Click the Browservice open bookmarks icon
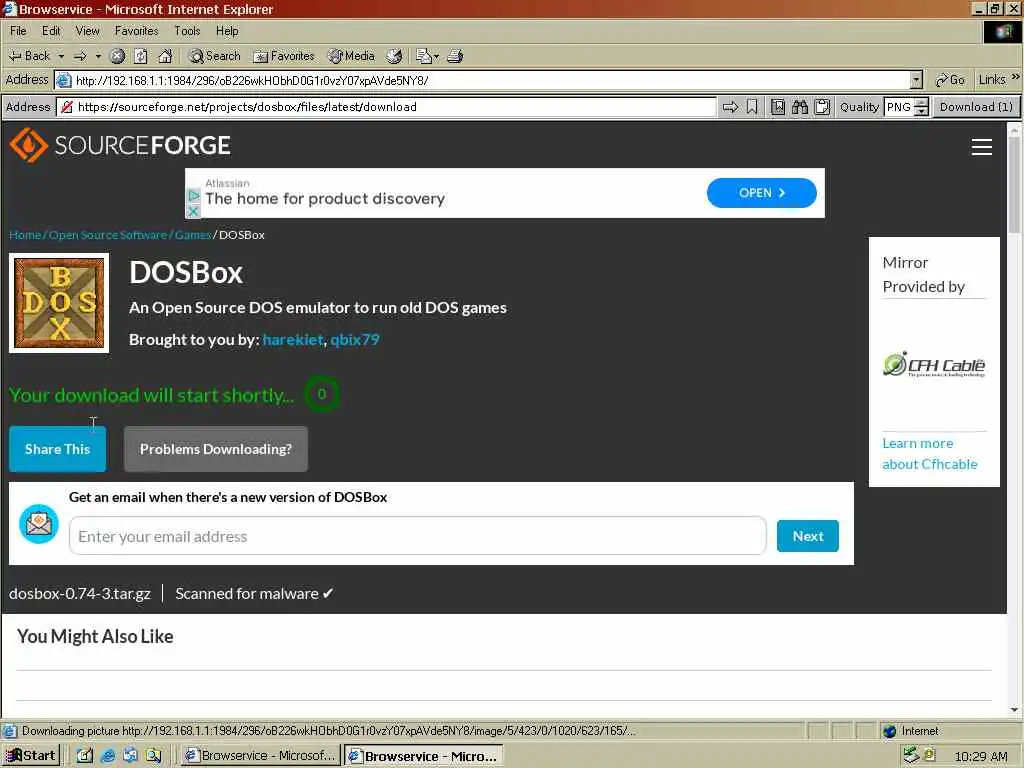This screenshot has width=1024, height=768. [x=778, y=107]
